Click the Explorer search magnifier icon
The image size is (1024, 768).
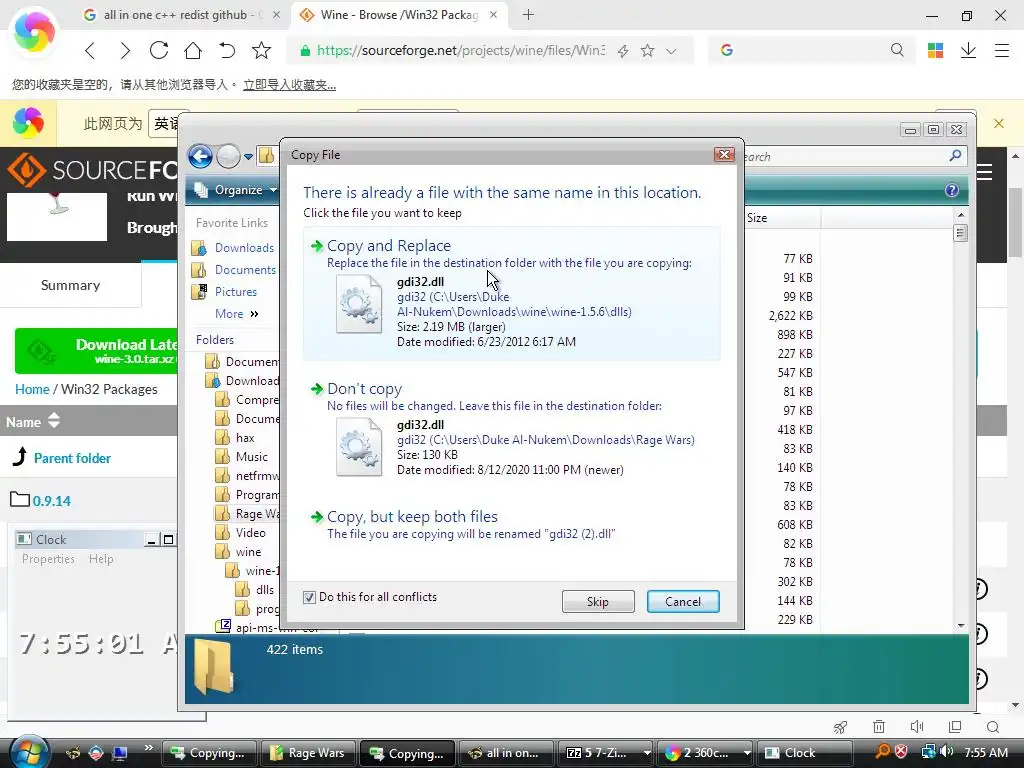point(955,155)
